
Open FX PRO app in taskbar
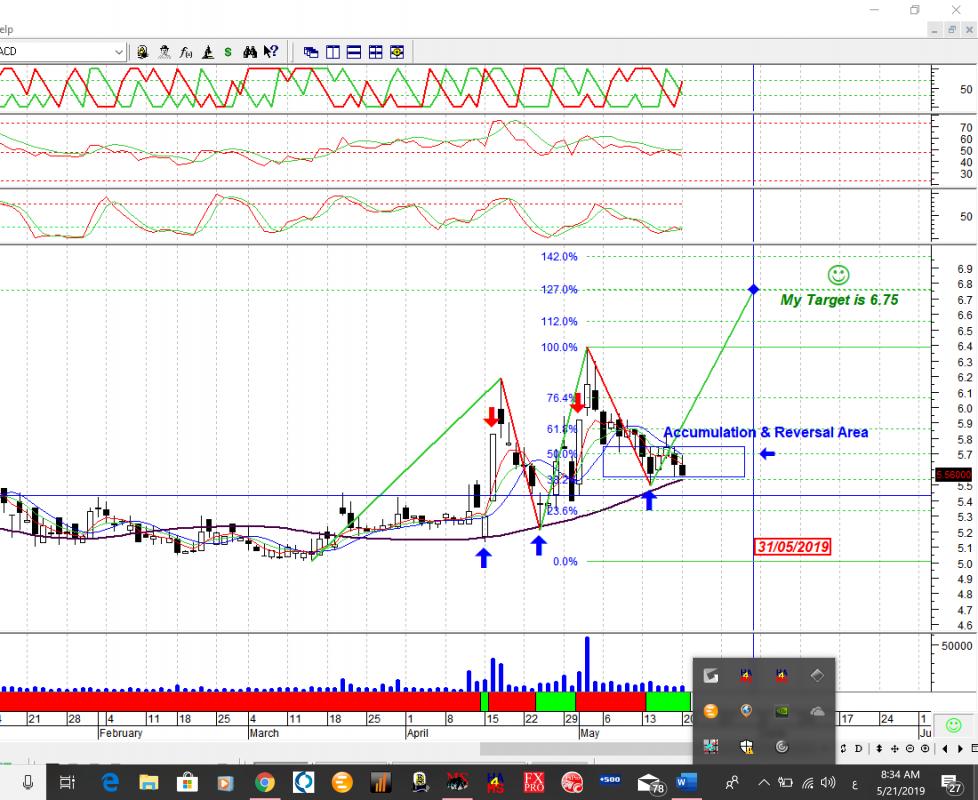[x=534, y=782]
